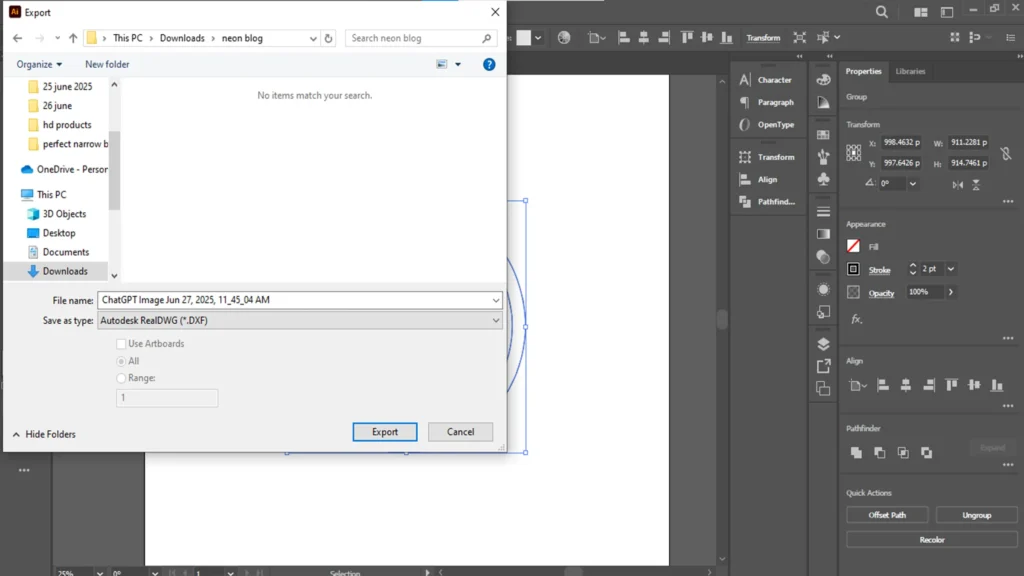Screen dimensions: 1024x576
Task: Click the Isolate Selected Object icon
Action: tap(799, 38)
